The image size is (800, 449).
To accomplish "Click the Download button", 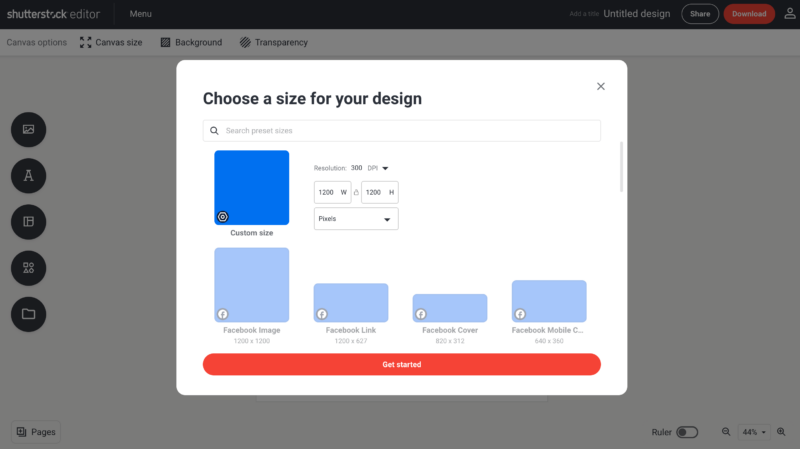I will [x=749, y=14].
